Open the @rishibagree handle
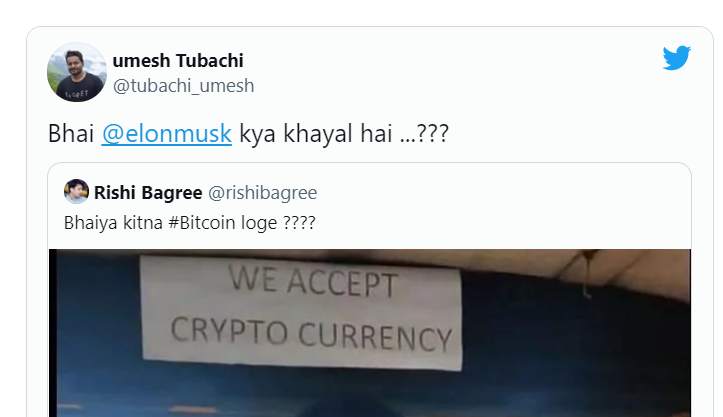The height and width of the screenshot is (417, 723). tap(262, 193)
